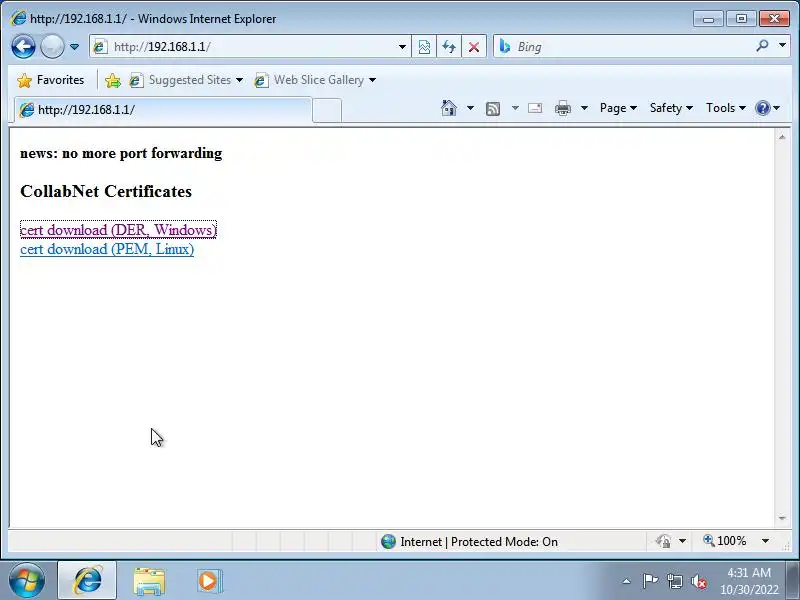
Task: Open the Windows Start menu
Action: tap(26, 581)
